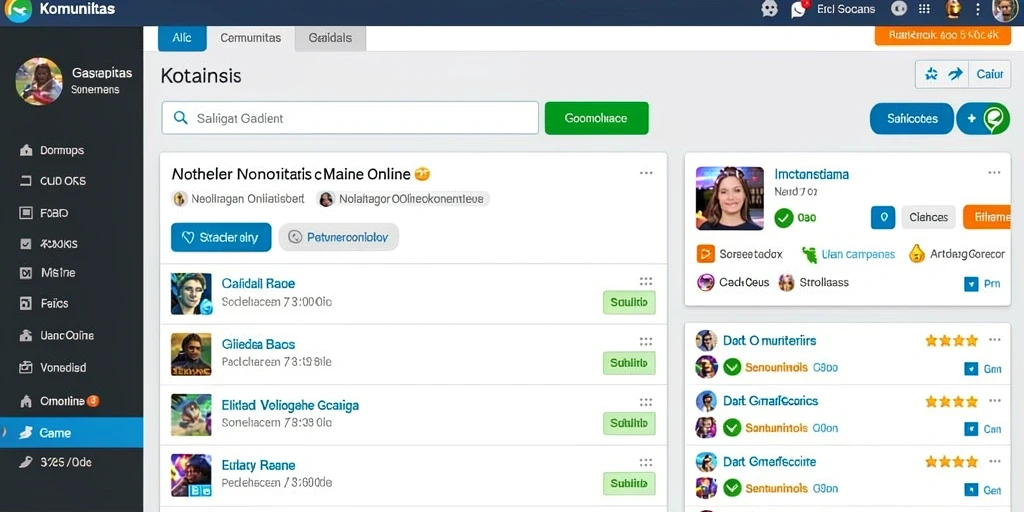Image resolution: width=1024 pixels, height=512 pixels.
Task: Click the blue location pin icon button
Action: (x=883, y=217)
